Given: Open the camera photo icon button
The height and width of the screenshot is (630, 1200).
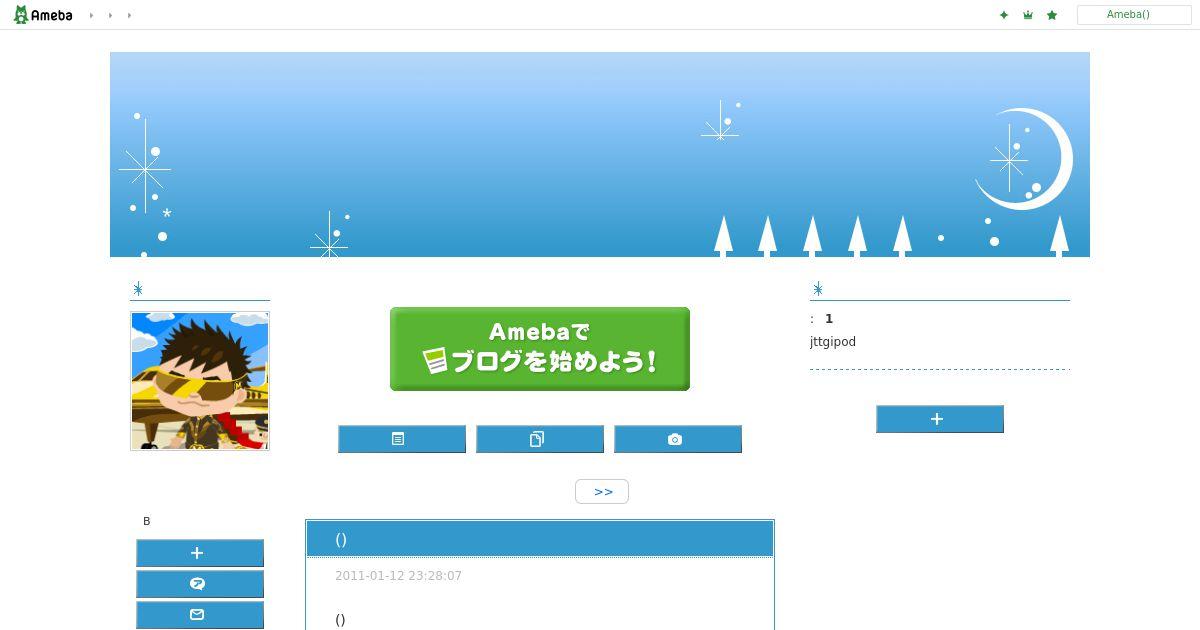Looking at the screenshot, I should 678,439.
